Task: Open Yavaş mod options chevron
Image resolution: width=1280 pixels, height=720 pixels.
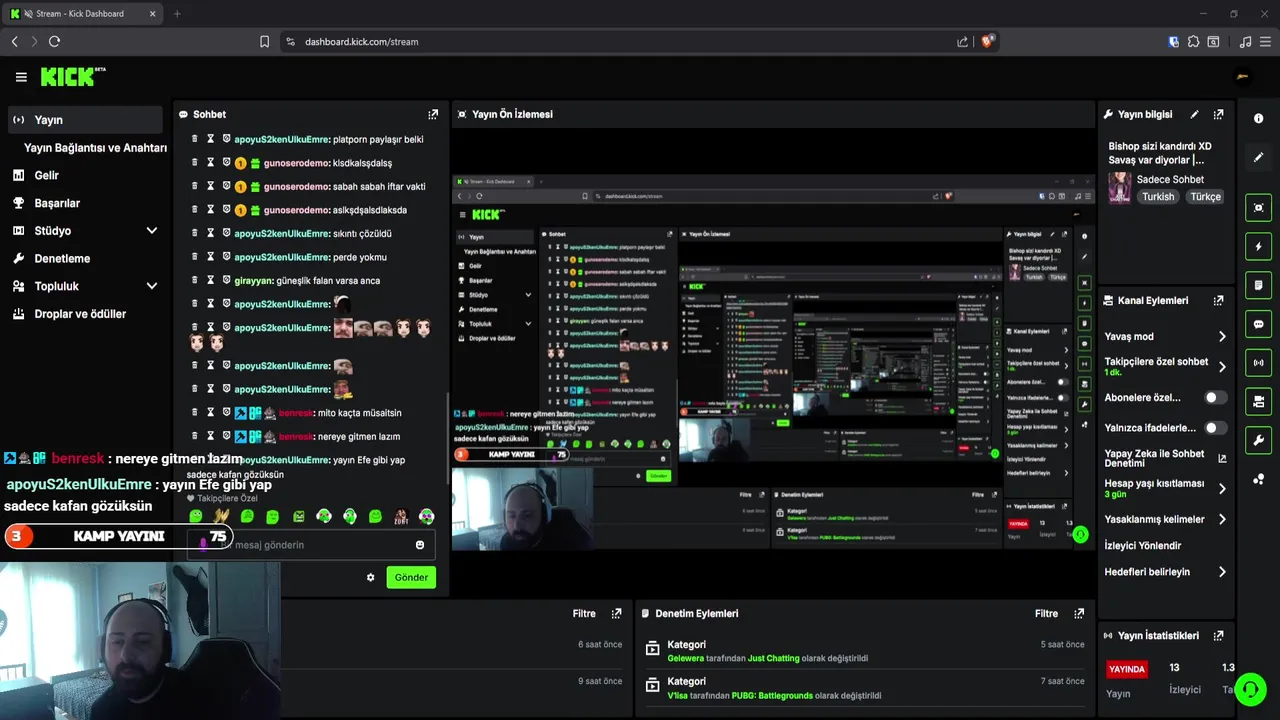Action: [x=1222, y=337]
